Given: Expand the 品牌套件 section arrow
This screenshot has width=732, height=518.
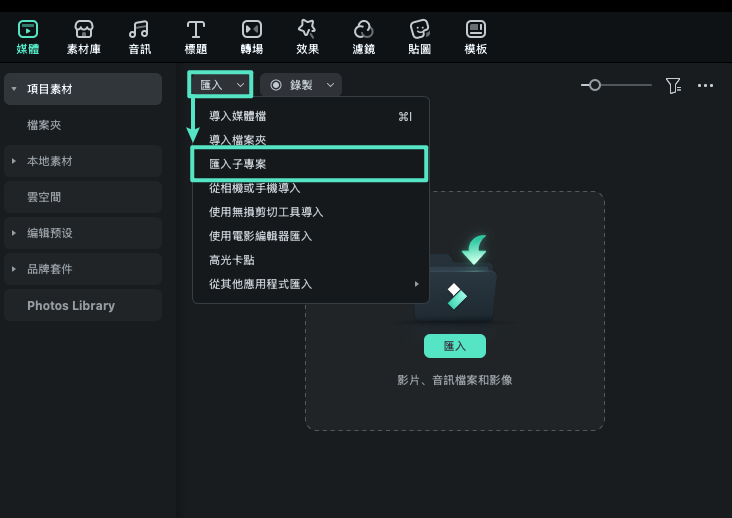Looking at the screenshot, I should point(14,269).
